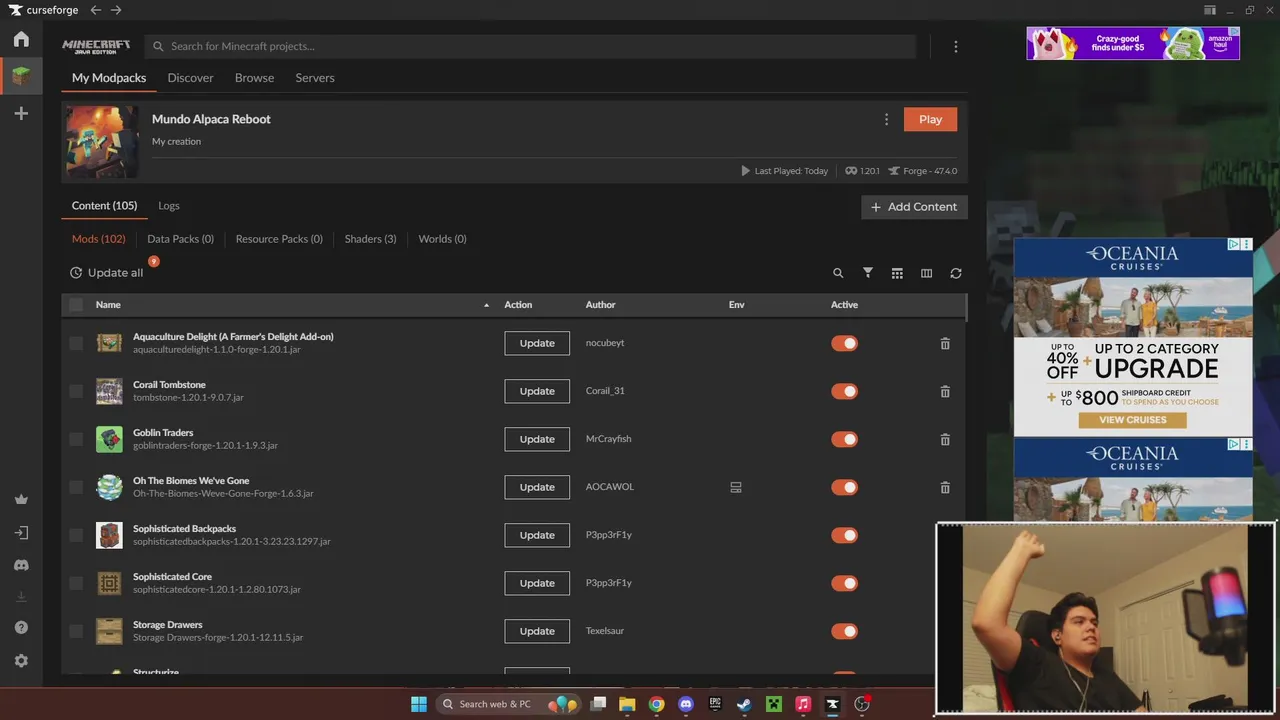Click View Cruises in Oceania ad
1280x720 pixels.
pyautogui.click(x=1133, y=420)
